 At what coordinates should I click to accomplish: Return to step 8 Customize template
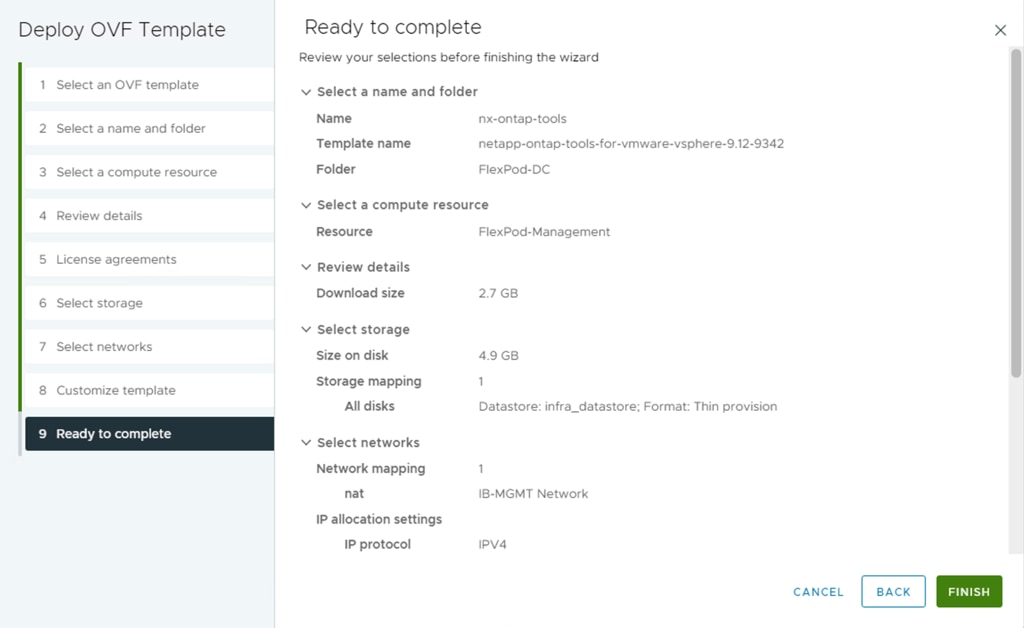point(115,390)
